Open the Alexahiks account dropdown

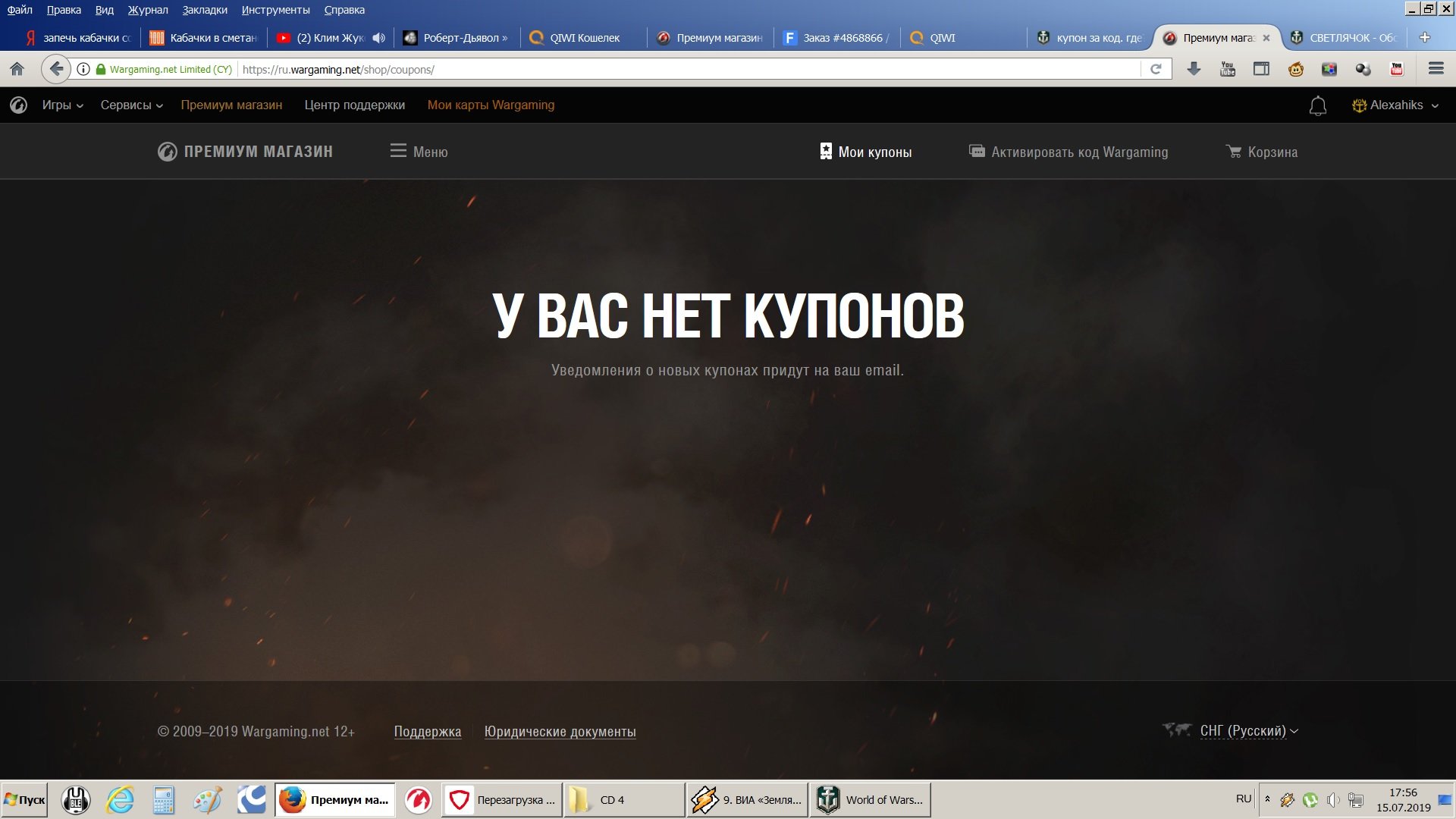[x=1395, y=105]
